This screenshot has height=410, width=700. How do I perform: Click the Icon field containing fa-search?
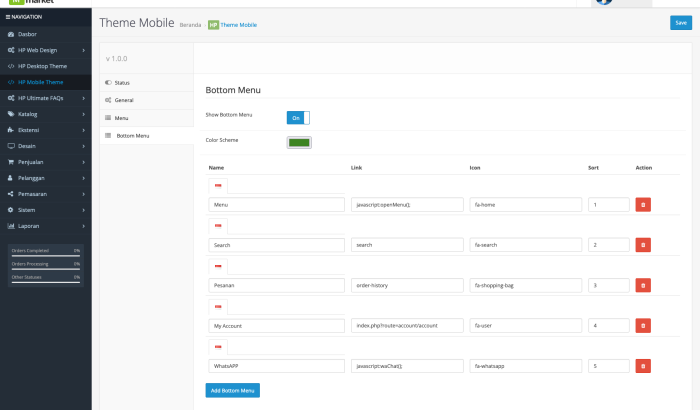(x=525, y=245)
